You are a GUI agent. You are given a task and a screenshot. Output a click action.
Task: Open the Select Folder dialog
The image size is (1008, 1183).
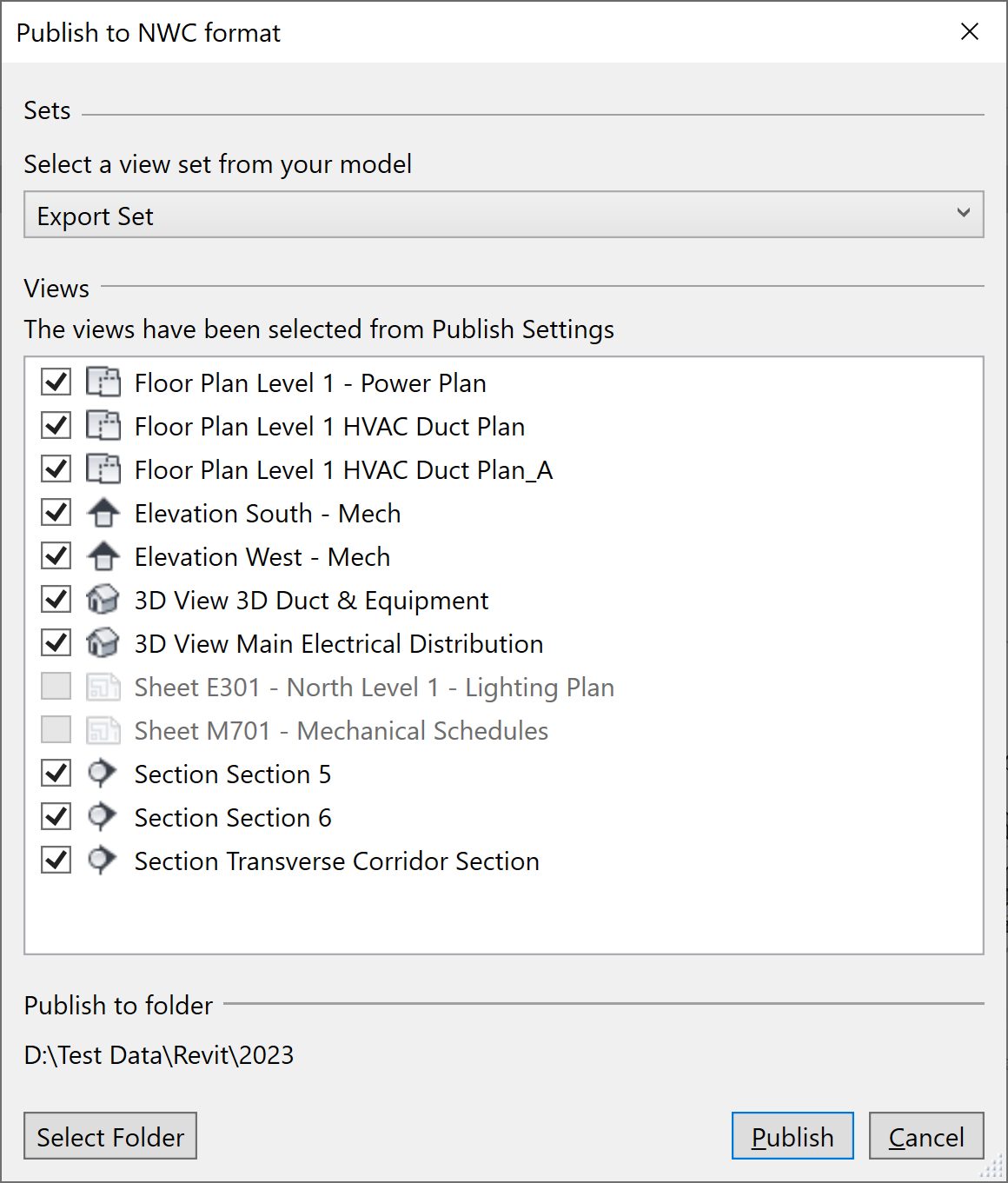tap(109, 1136)
